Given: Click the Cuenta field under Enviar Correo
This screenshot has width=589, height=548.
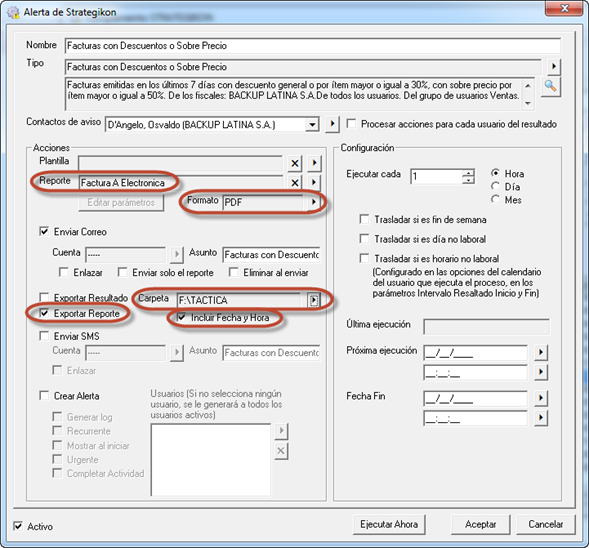Looking at the screenshot, I should click(x=125, y=255).
